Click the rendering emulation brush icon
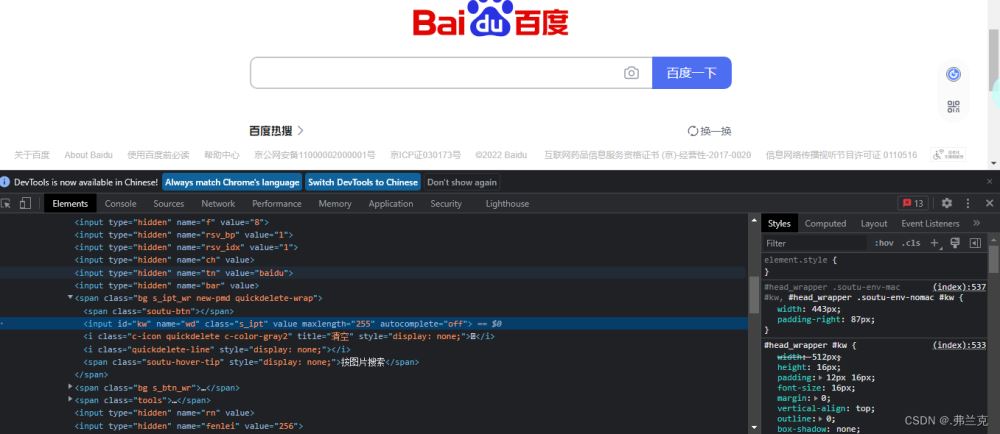The height and width of the screenshot is (434, 1000). pos(955,243)
